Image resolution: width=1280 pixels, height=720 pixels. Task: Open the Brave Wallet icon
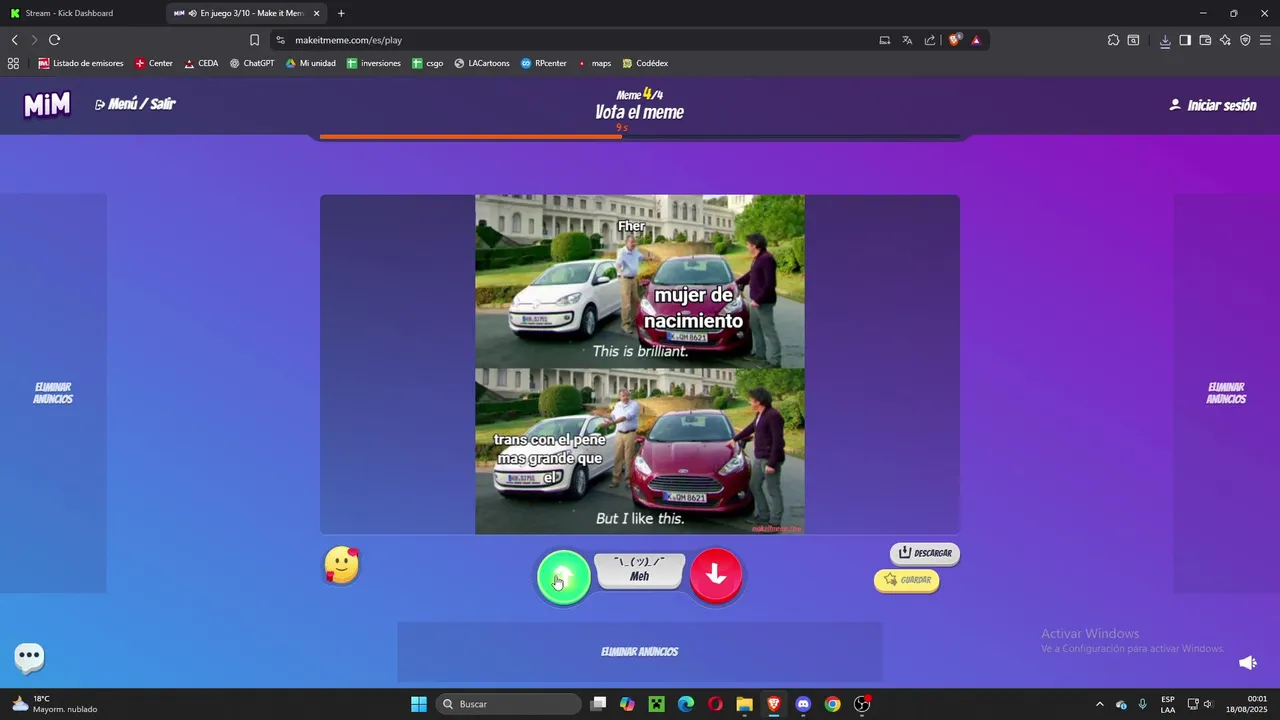point(1205,40)
